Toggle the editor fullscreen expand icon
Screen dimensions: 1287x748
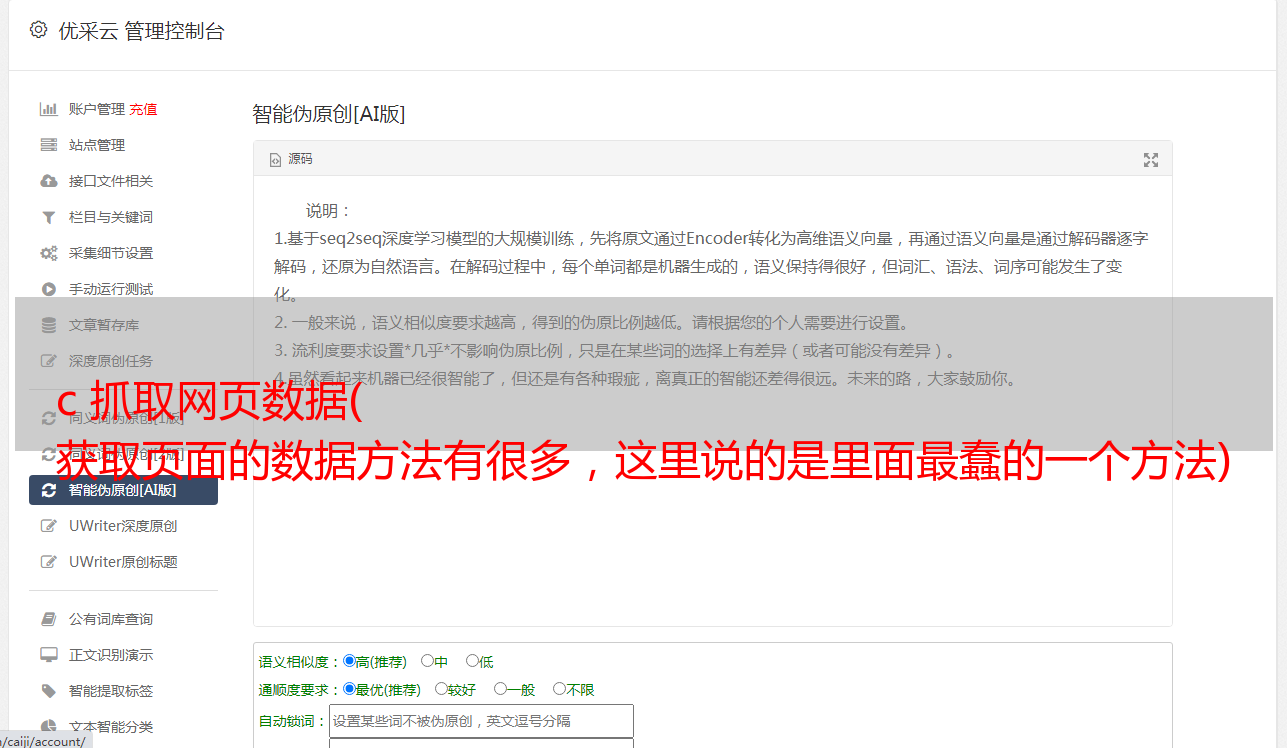point(1151,160)
